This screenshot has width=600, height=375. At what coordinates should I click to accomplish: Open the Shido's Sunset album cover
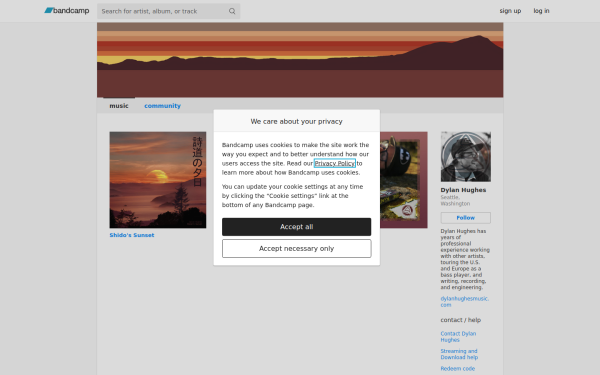click(158, 180)
